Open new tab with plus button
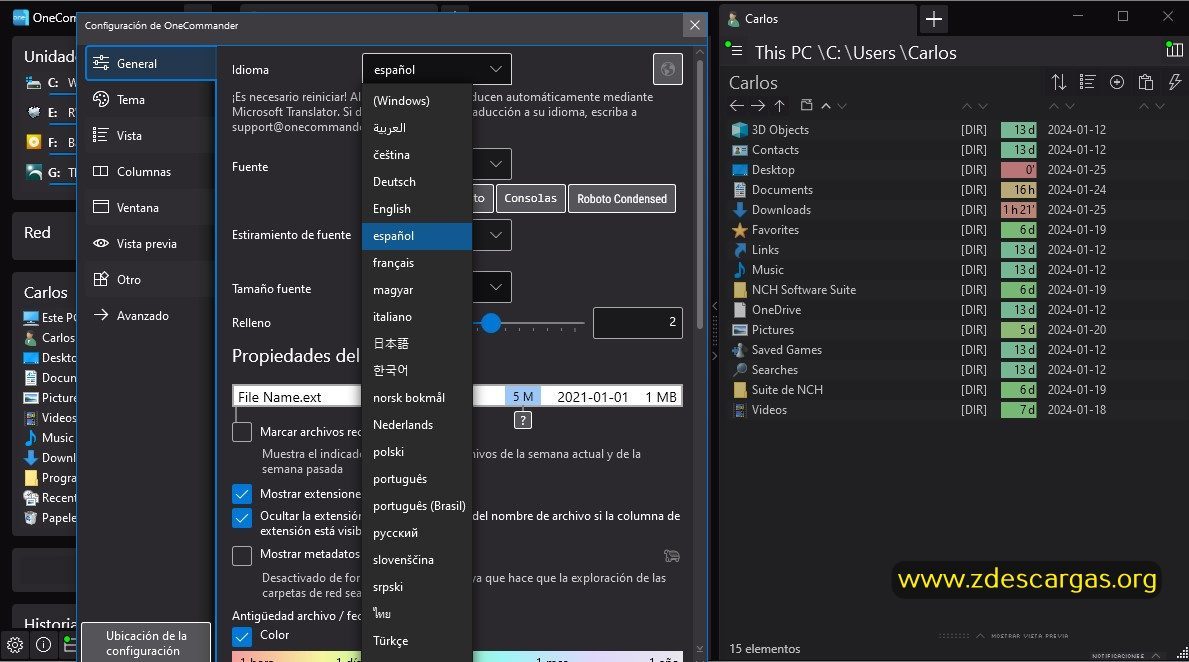The width and height of the screenshot is (1189, 662). [x=934, y=19]
